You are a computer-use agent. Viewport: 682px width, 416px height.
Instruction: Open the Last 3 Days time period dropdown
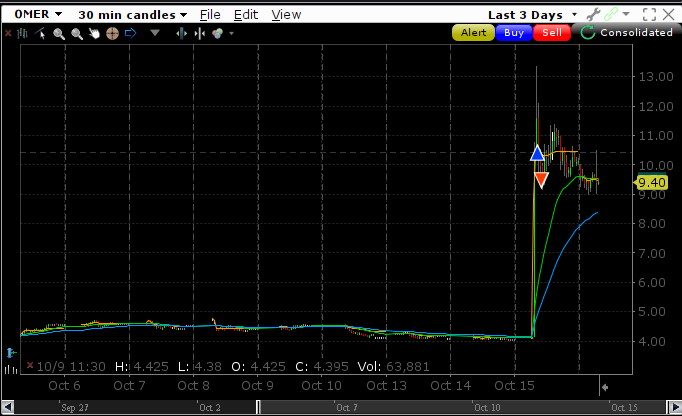533,15
